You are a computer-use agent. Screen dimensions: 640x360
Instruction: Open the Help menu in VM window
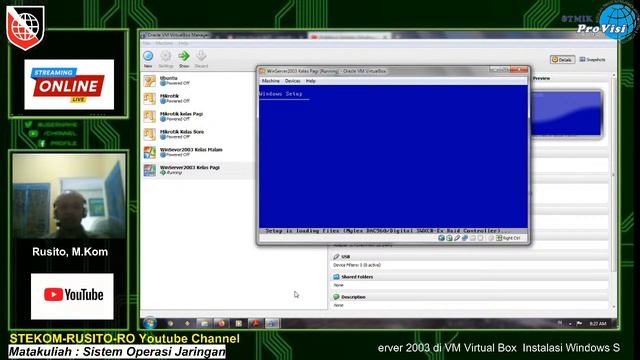point(311,81)
